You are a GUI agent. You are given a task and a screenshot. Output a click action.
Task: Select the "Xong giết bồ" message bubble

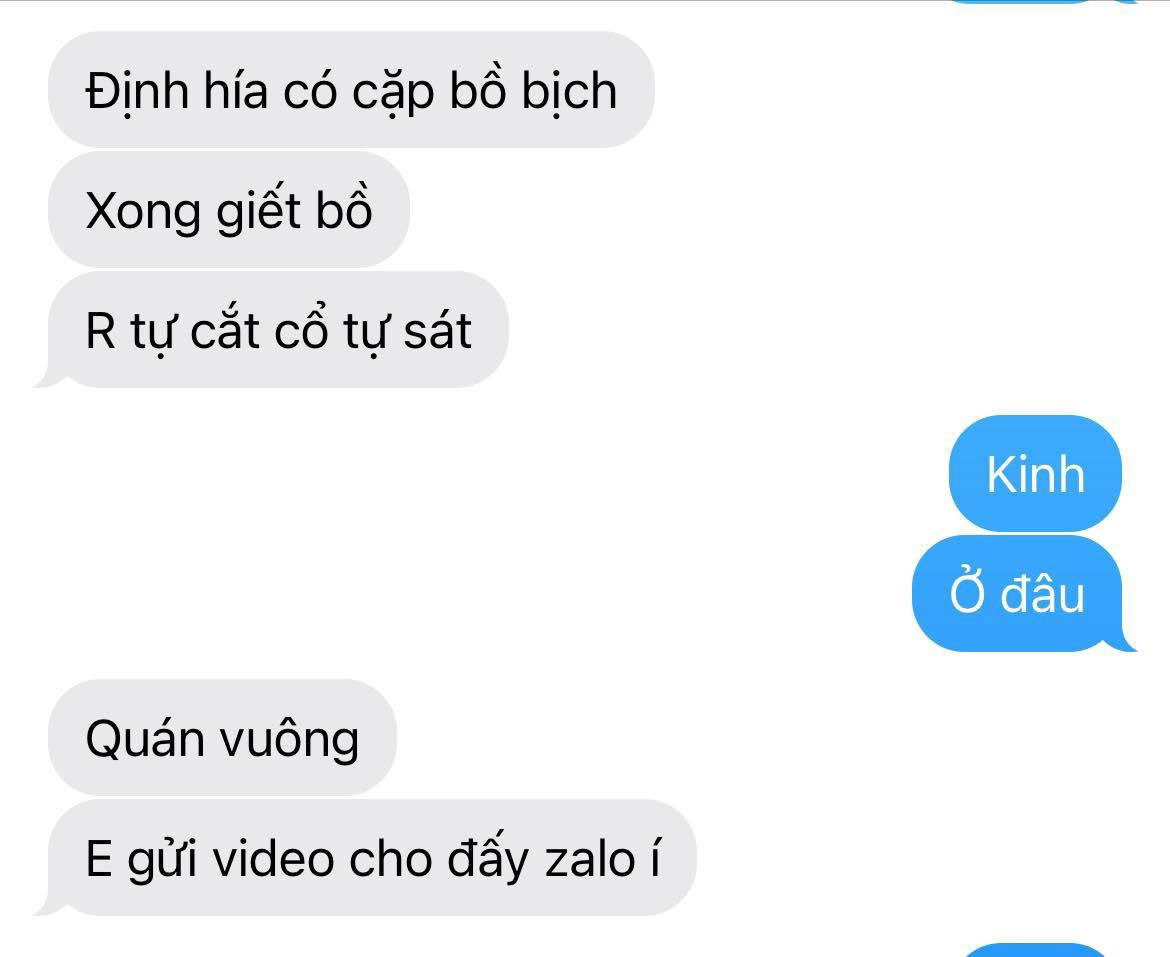point(228,210)
